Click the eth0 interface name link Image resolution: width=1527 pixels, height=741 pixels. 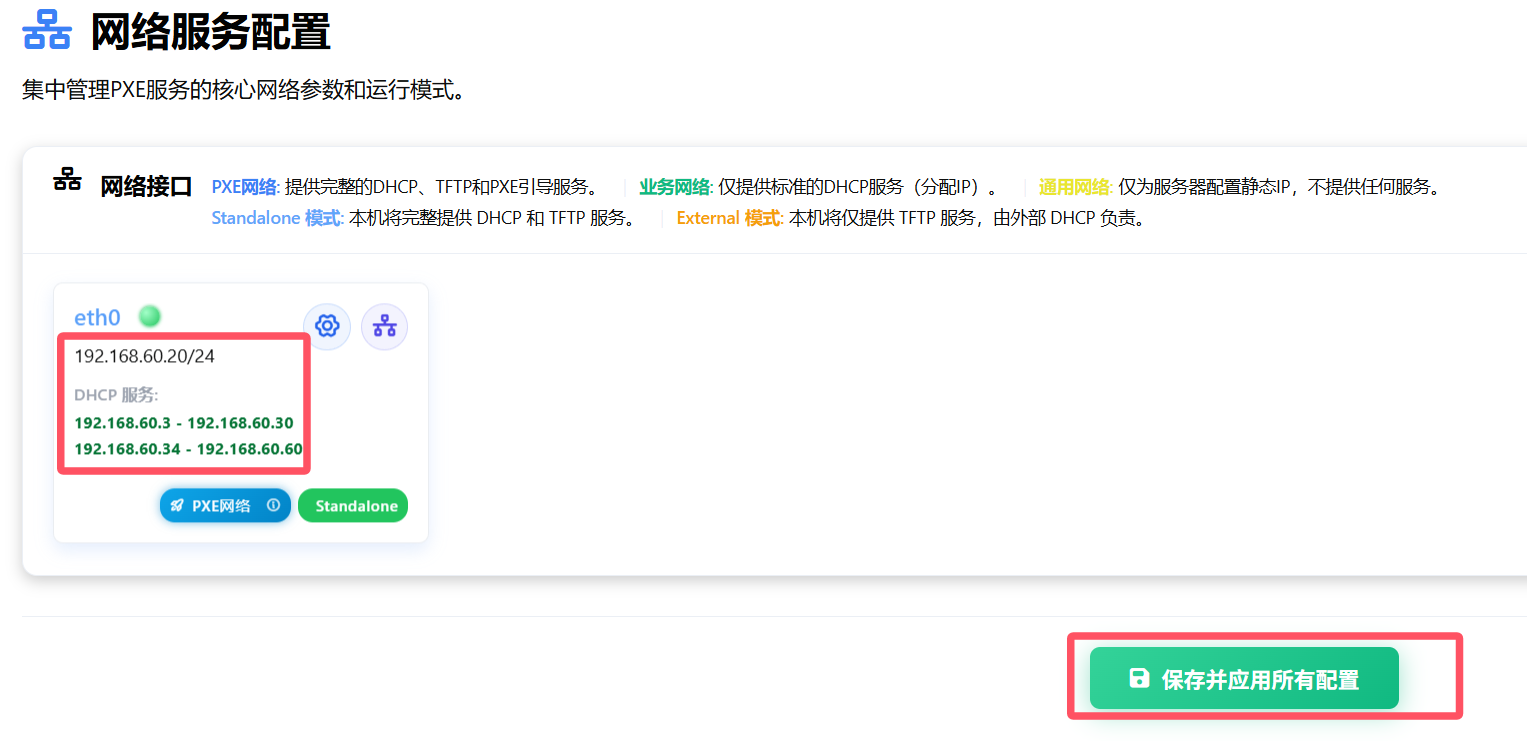[97, 316]
